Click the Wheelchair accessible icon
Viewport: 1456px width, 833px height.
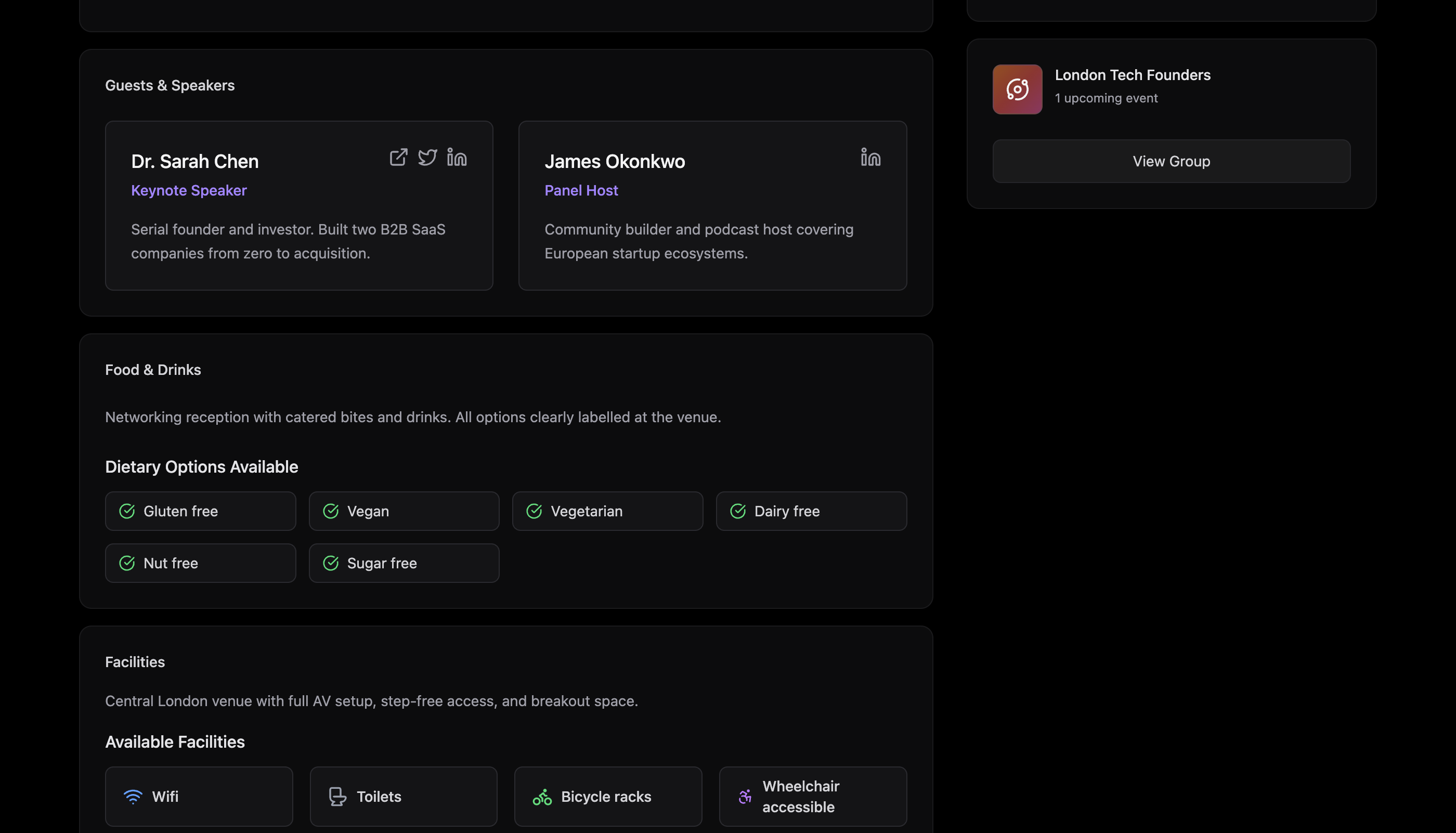[x=745, y=797]
